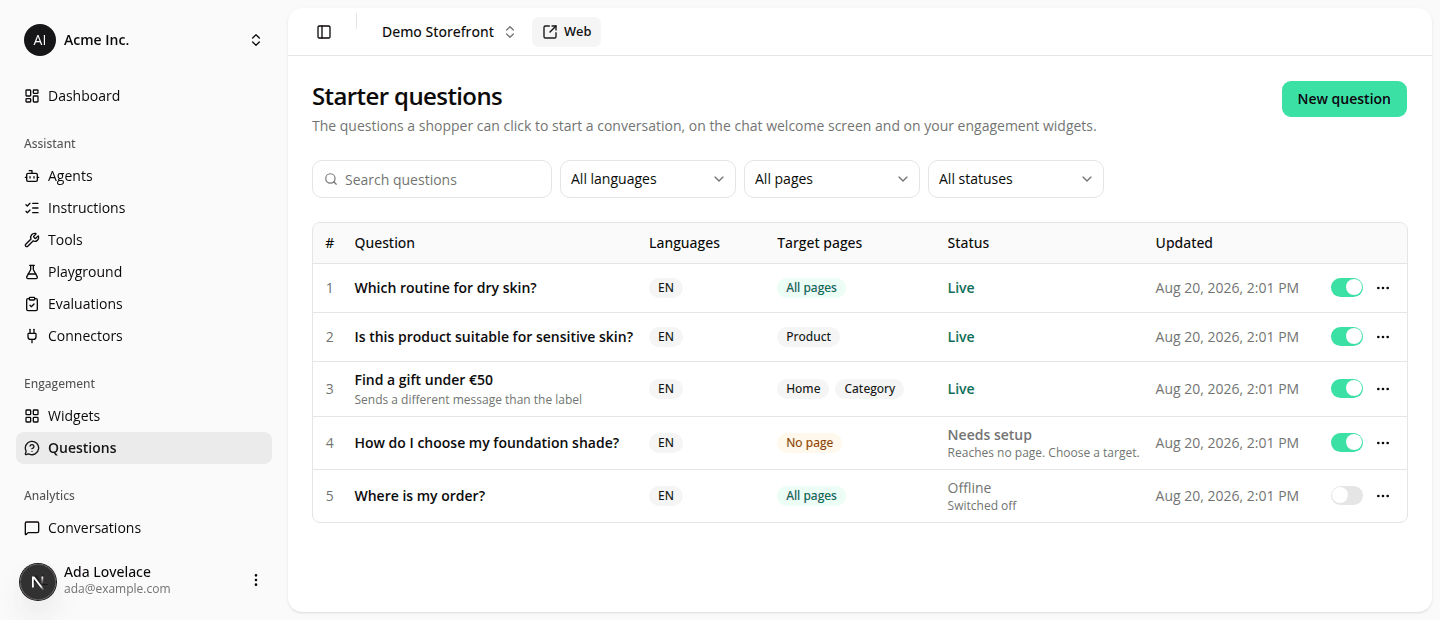This screenshot has width=1440, height=620.
Task: Open Conversations under Analytics
Action: pos(144,528)
